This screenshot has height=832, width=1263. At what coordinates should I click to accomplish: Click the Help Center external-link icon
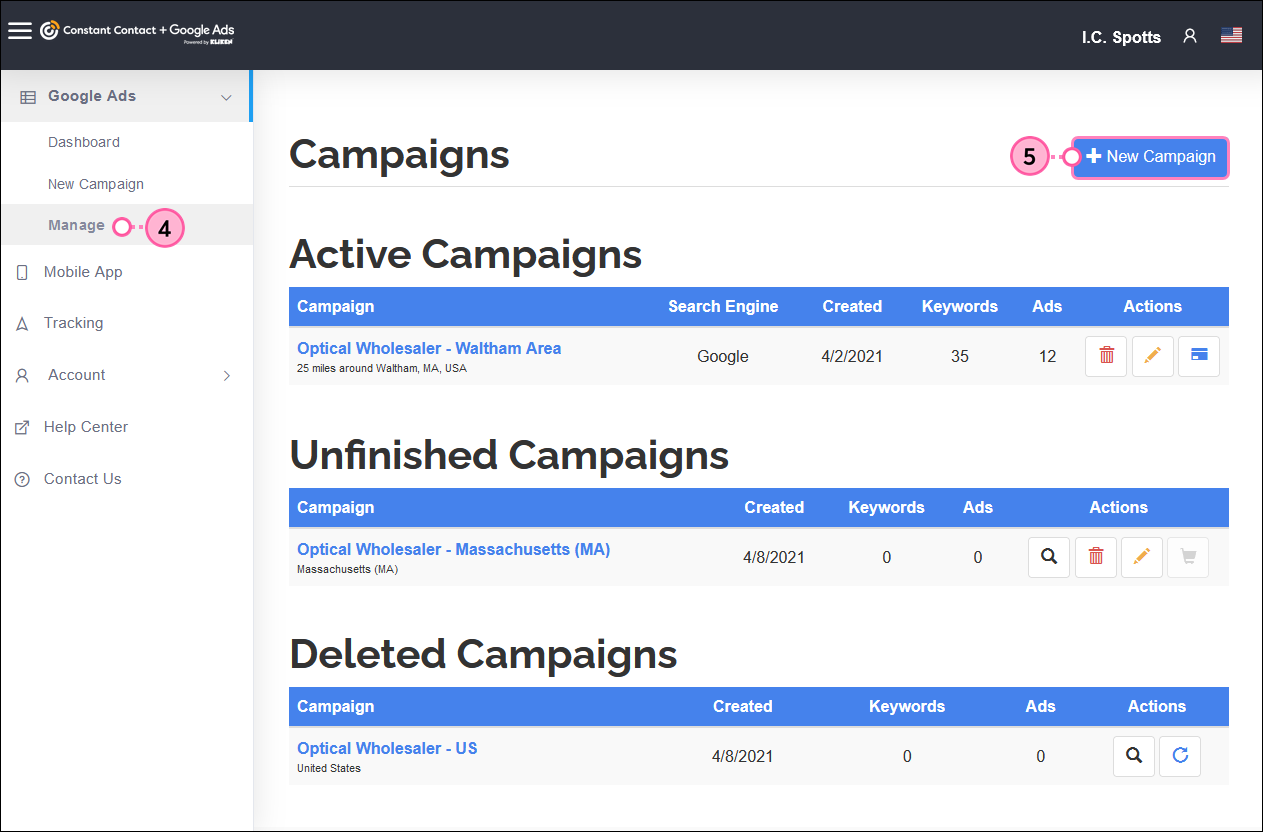click(x=22, y=428)
